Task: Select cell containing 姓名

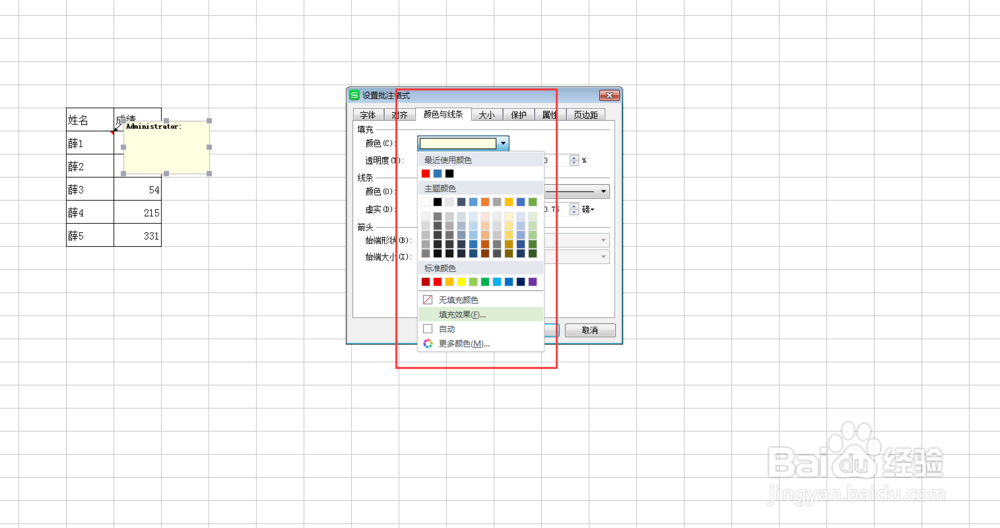Action: click(x=90, y=120)
